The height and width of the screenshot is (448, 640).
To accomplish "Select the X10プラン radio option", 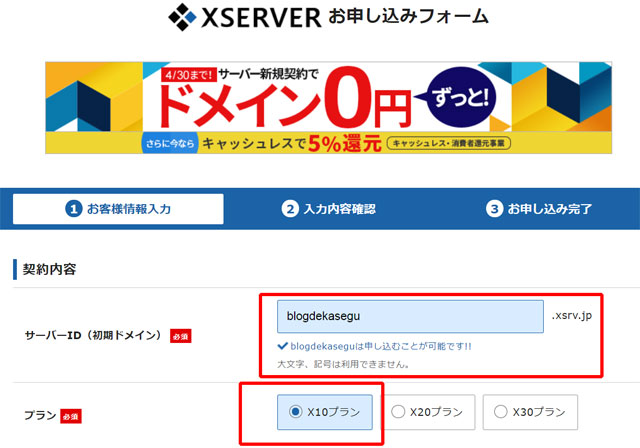I will click(x=294, y=411).
